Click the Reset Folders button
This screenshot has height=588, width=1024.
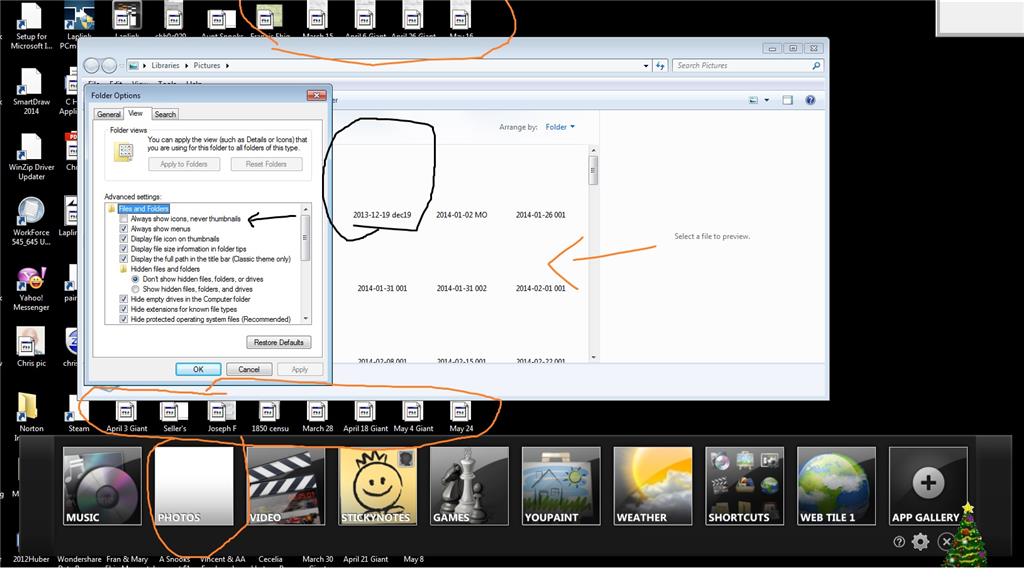tap(266, 164)
